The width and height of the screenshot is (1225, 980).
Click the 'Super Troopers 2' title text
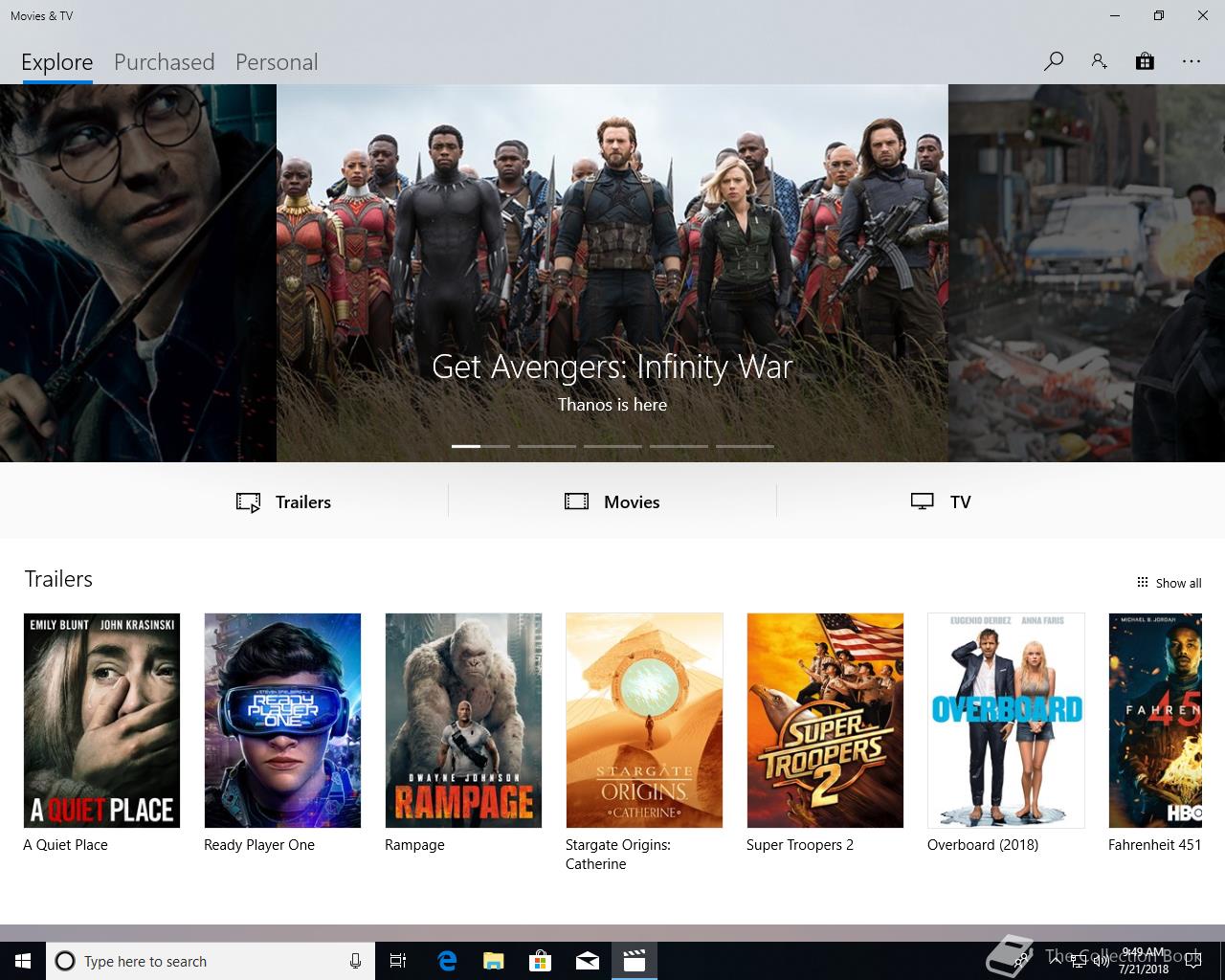pyautogui.click(x=800, y=845)
